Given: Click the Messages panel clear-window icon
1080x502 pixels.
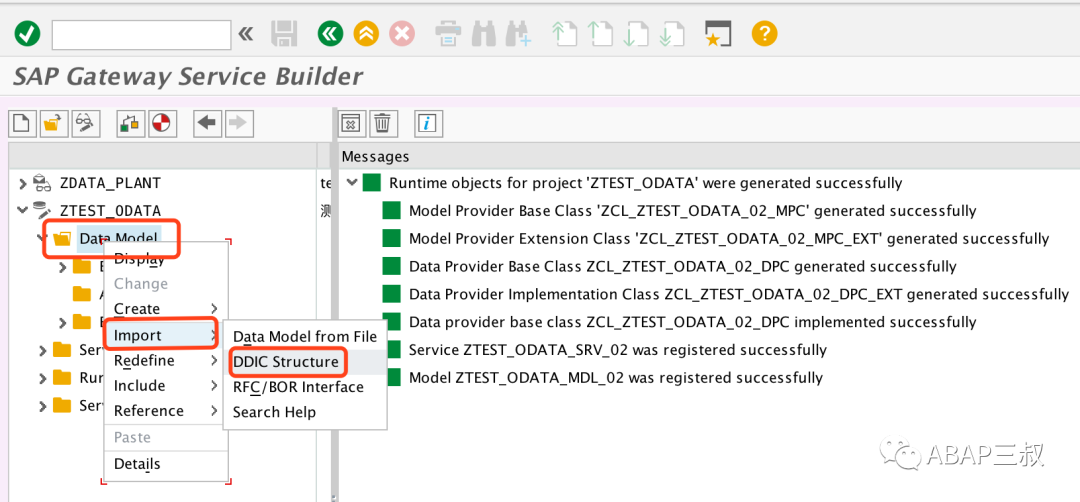Looking at the screenshot, I should tap(351, 124).
